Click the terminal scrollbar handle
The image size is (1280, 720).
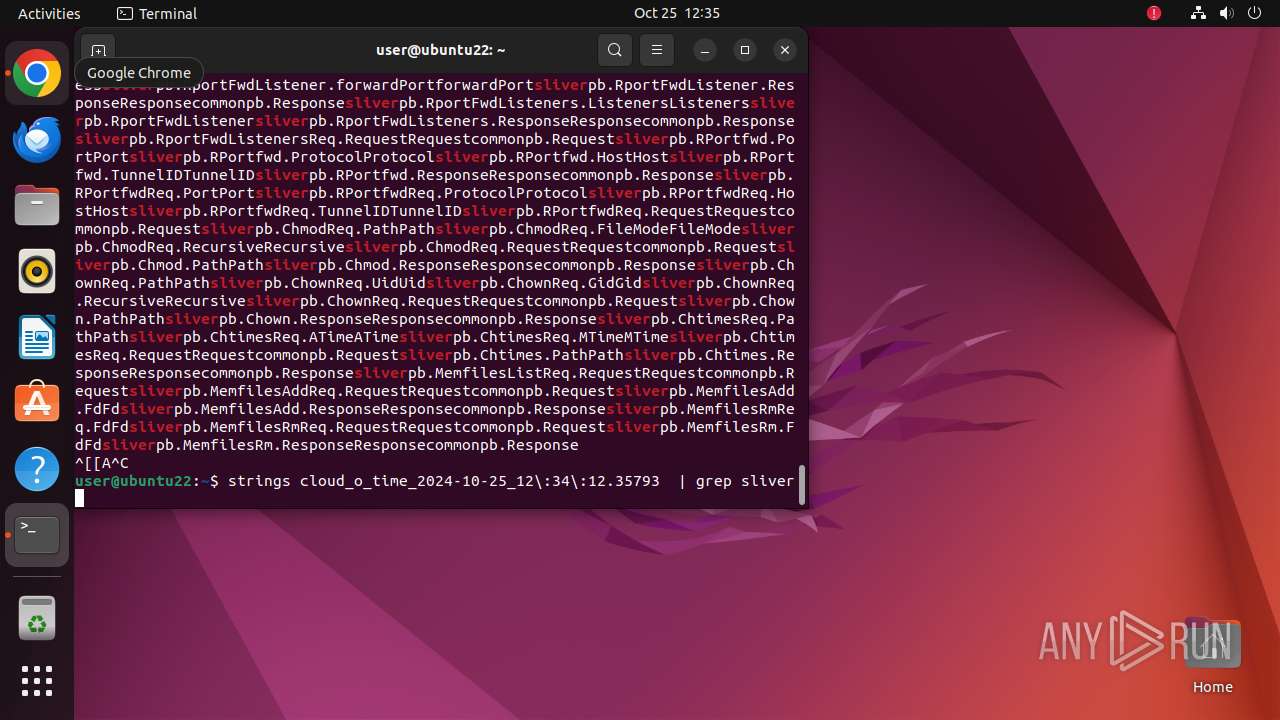[801, 484]
